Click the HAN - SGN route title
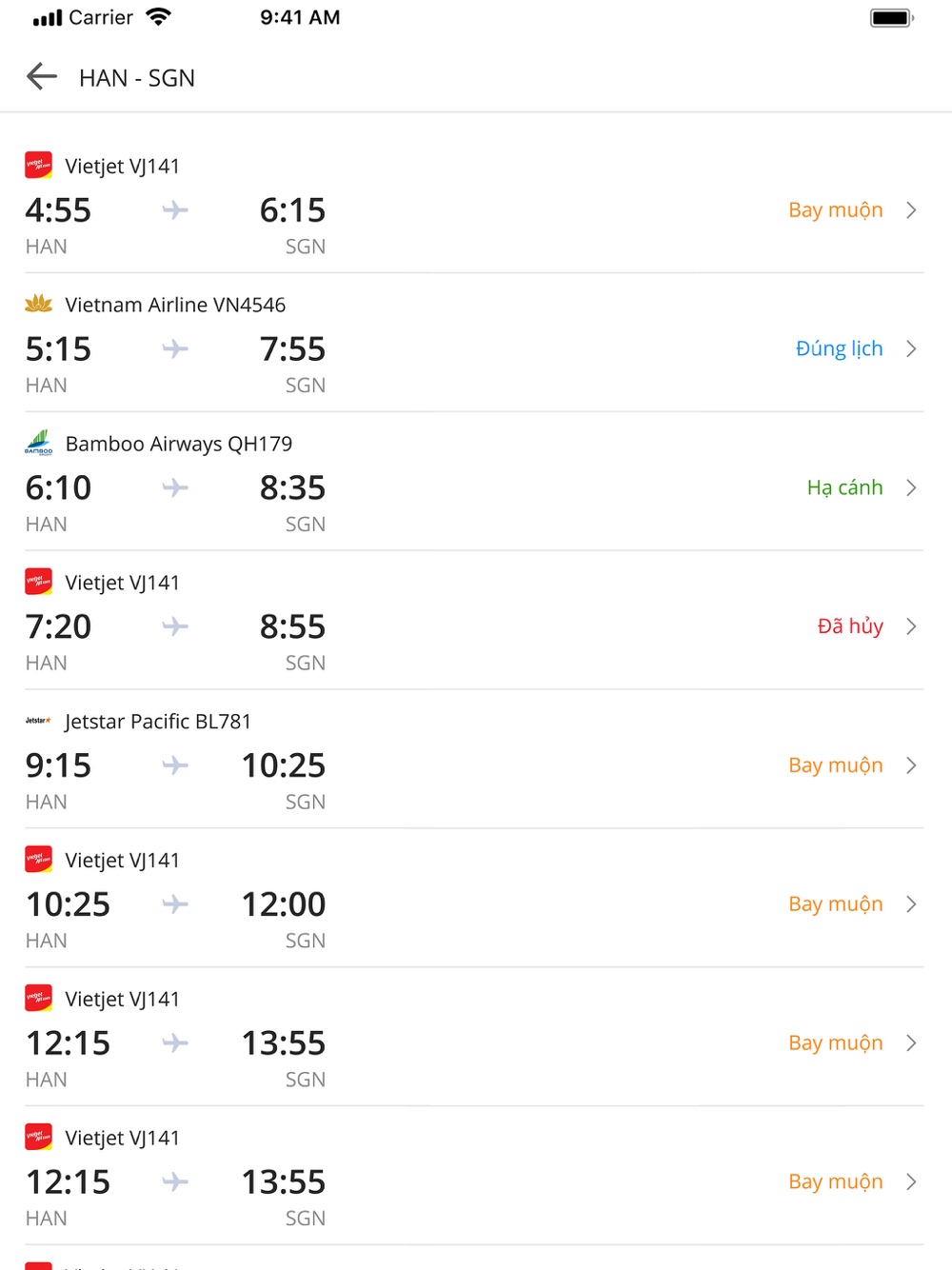This screenshot has width=952, height=1270. 137,78
